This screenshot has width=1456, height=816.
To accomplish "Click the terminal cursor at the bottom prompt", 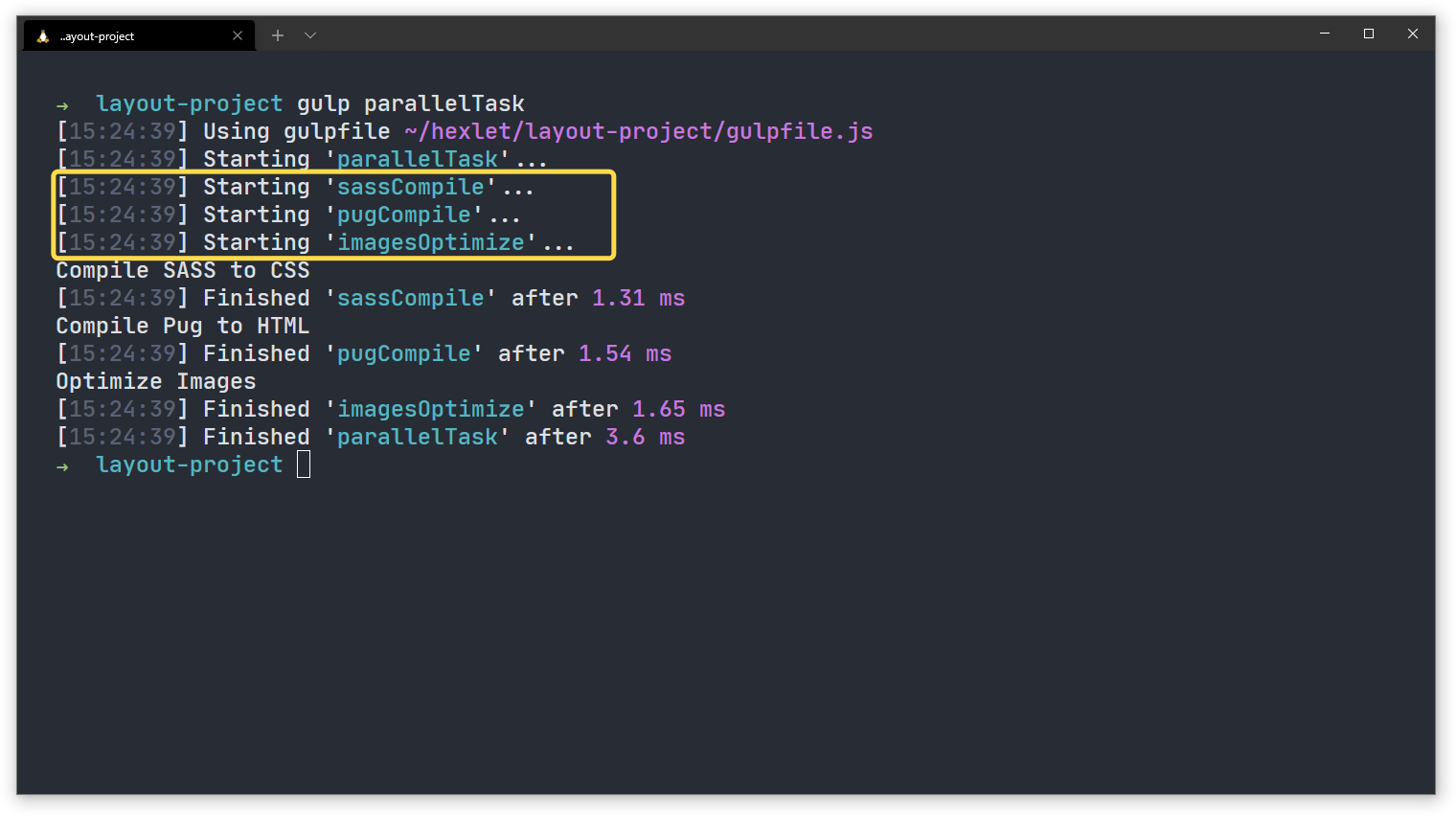I will [x=304, y=464].
